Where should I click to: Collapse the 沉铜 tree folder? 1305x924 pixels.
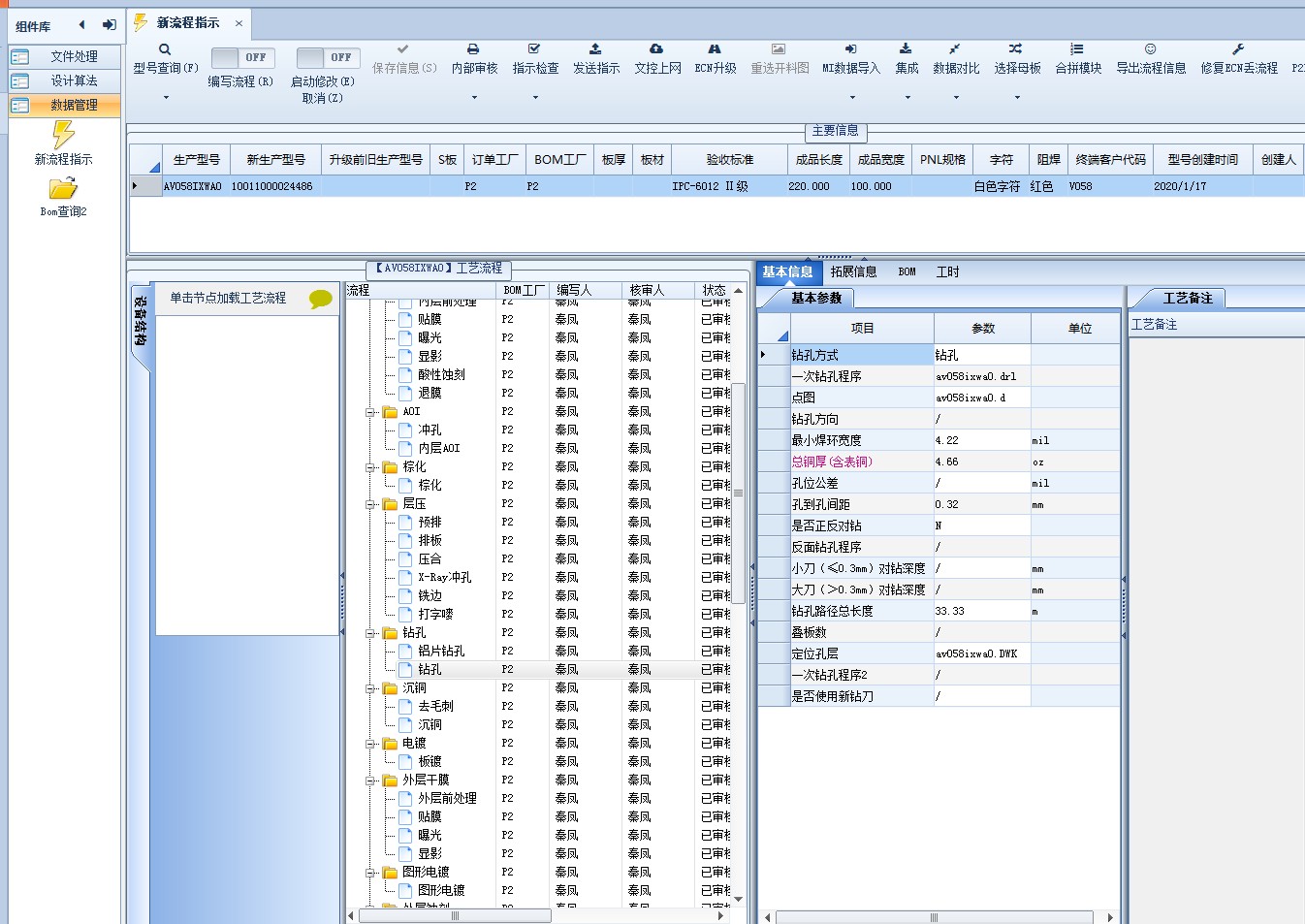[370, 688]
